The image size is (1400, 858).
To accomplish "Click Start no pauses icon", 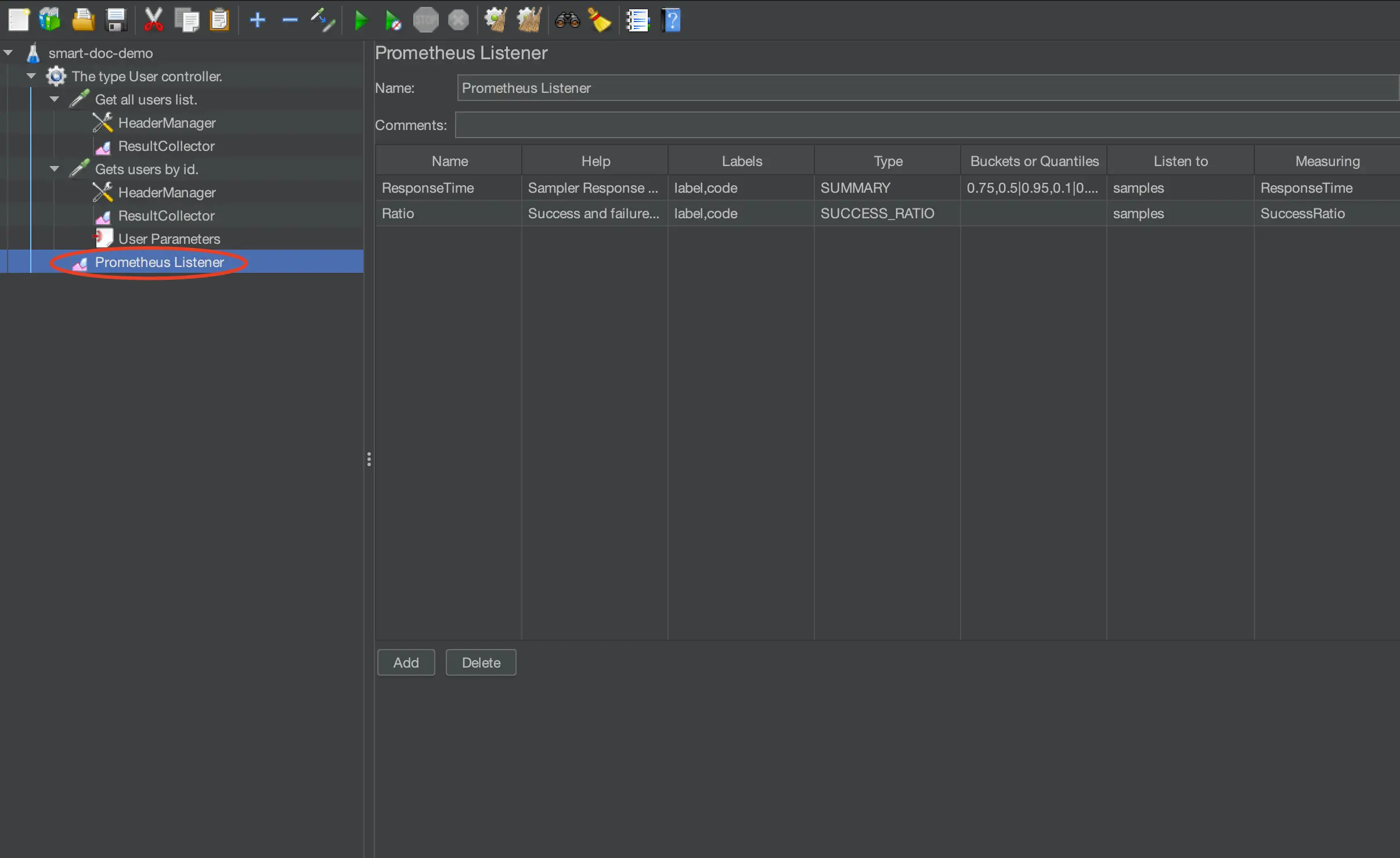I will pyautogui.click(x=393, y=21).
